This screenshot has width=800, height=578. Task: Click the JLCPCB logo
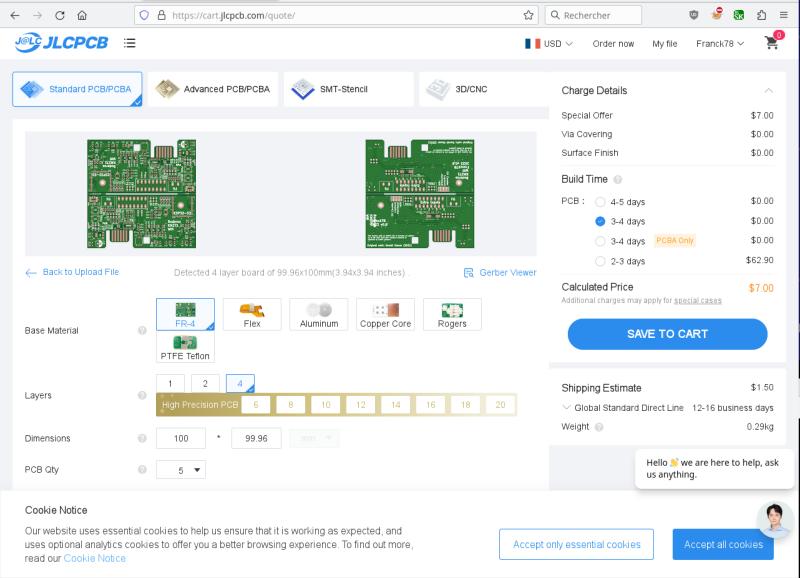click(x=61, y=43)
